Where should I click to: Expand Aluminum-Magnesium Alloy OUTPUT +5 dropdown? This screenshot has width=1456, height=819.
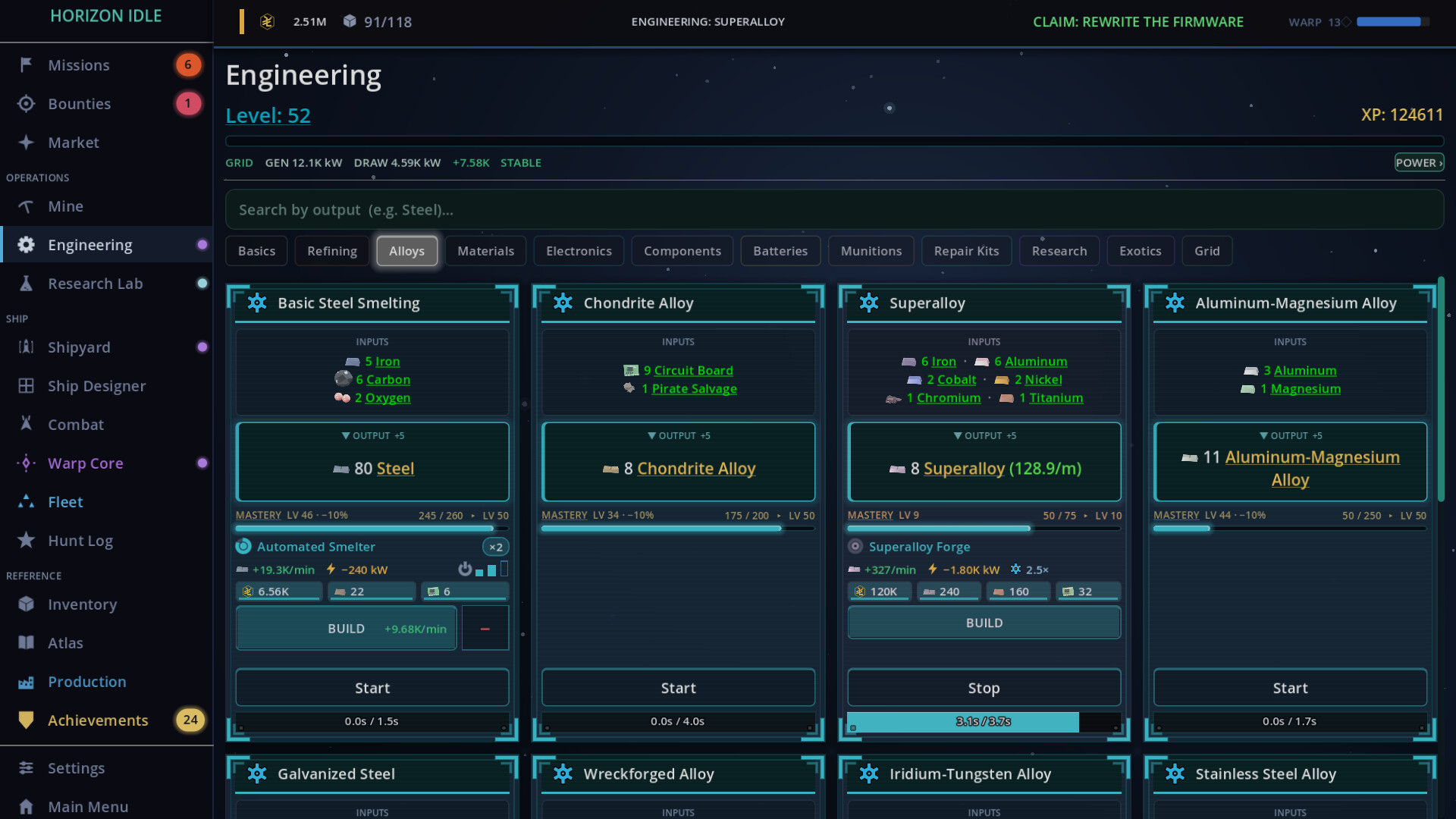click(1291, 436)
